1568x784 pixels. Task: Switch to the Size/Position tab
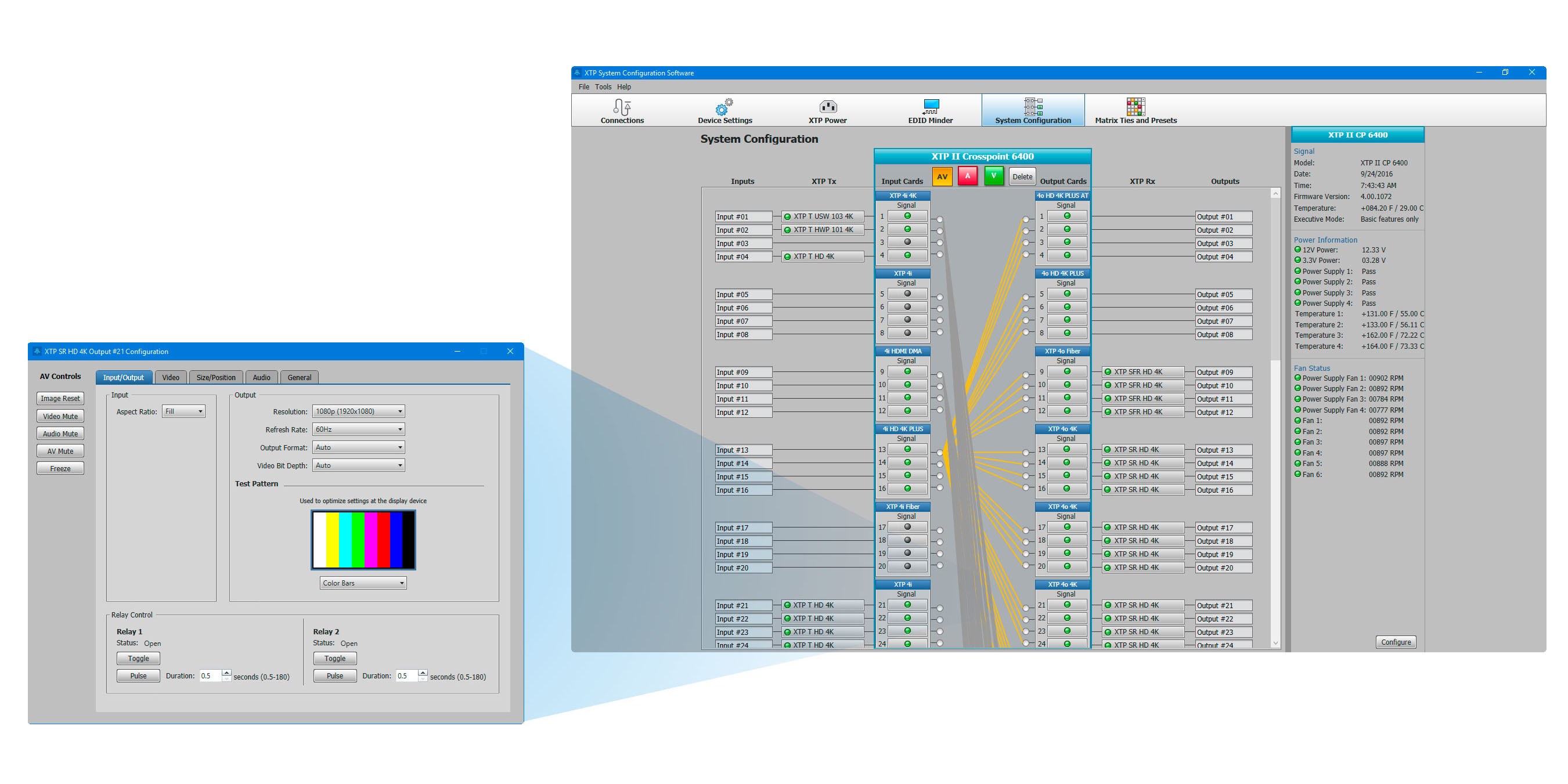click(x=215, y=377)
